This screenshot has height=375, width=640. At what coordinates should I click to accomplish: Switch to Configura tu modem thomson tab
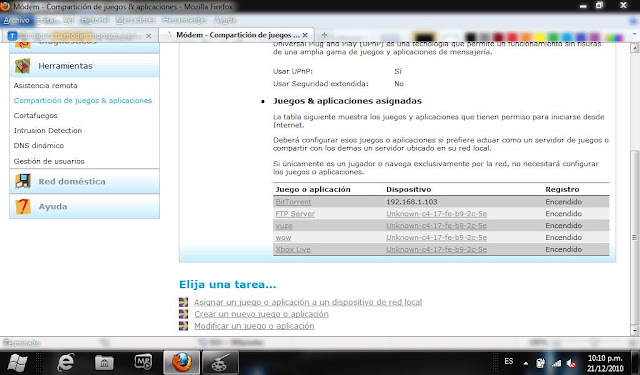click(80, 36)
